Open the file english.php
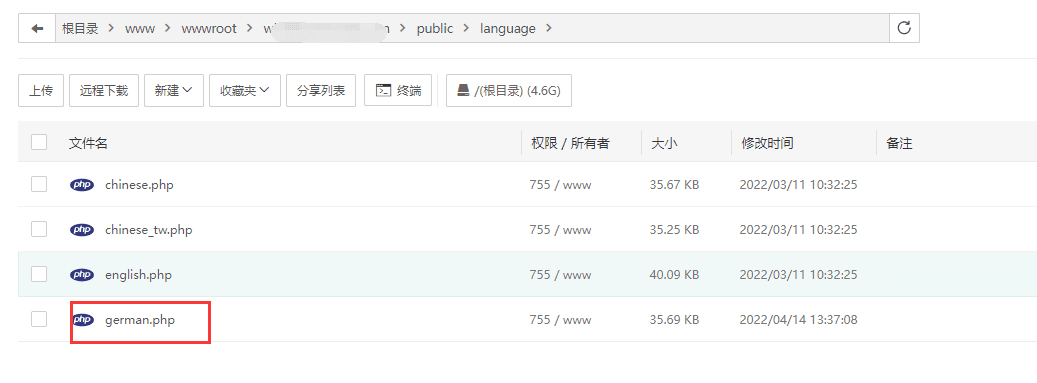Image resolution: width=1037 pixels, height=383 pixels. point(138,275)
